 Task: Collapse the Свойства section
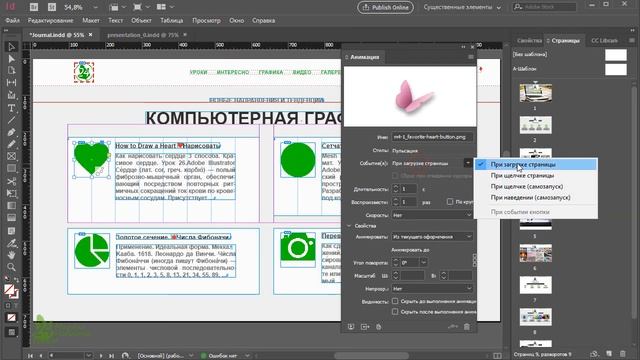pos(349,226)
